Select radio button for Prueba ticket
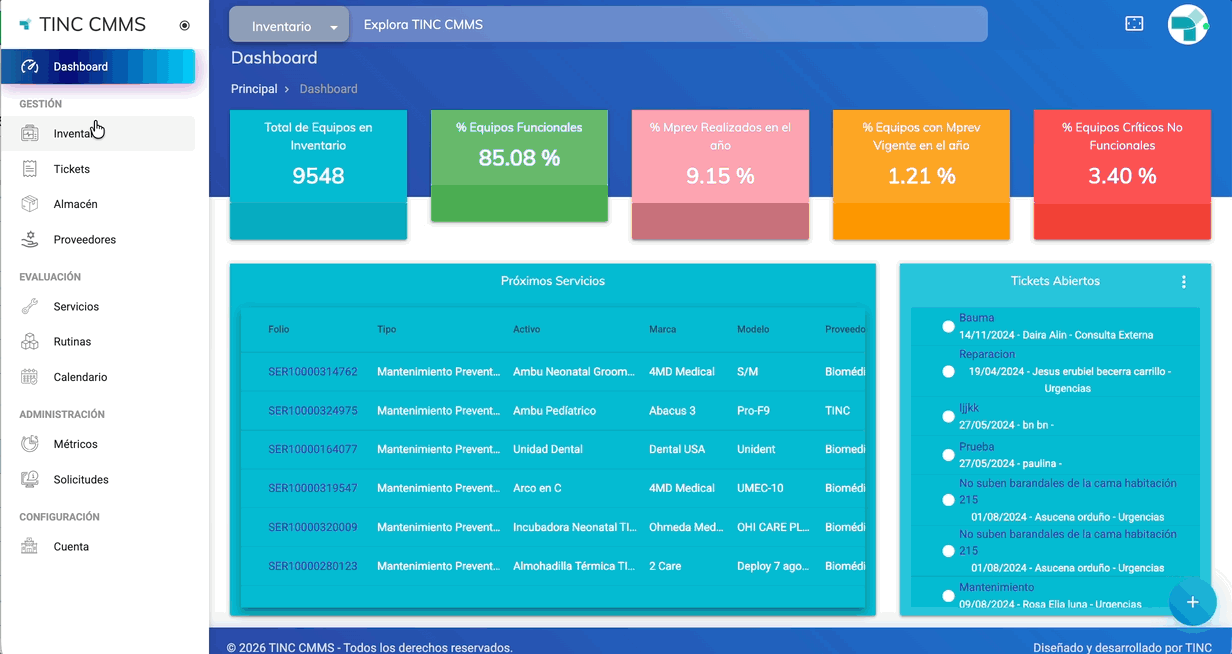This screenshot has height=654, width=1232. (x=948, y=455)
